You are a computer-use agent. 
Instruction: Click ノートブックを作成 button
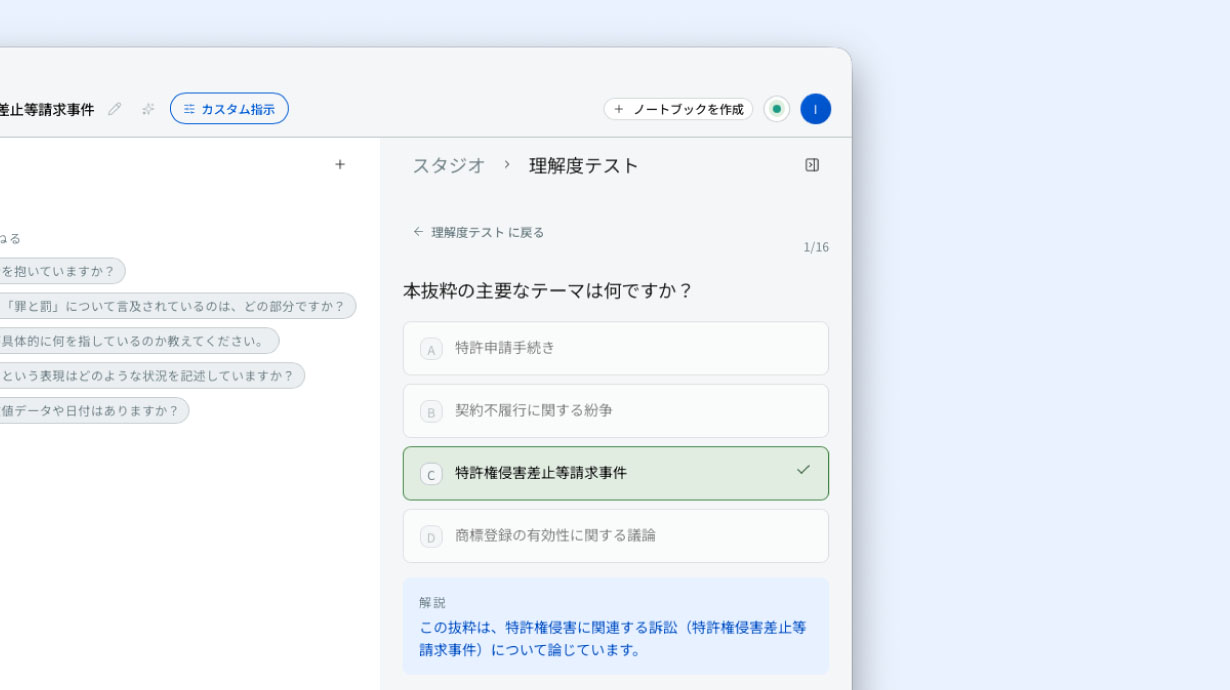click(x=678, y=109)
